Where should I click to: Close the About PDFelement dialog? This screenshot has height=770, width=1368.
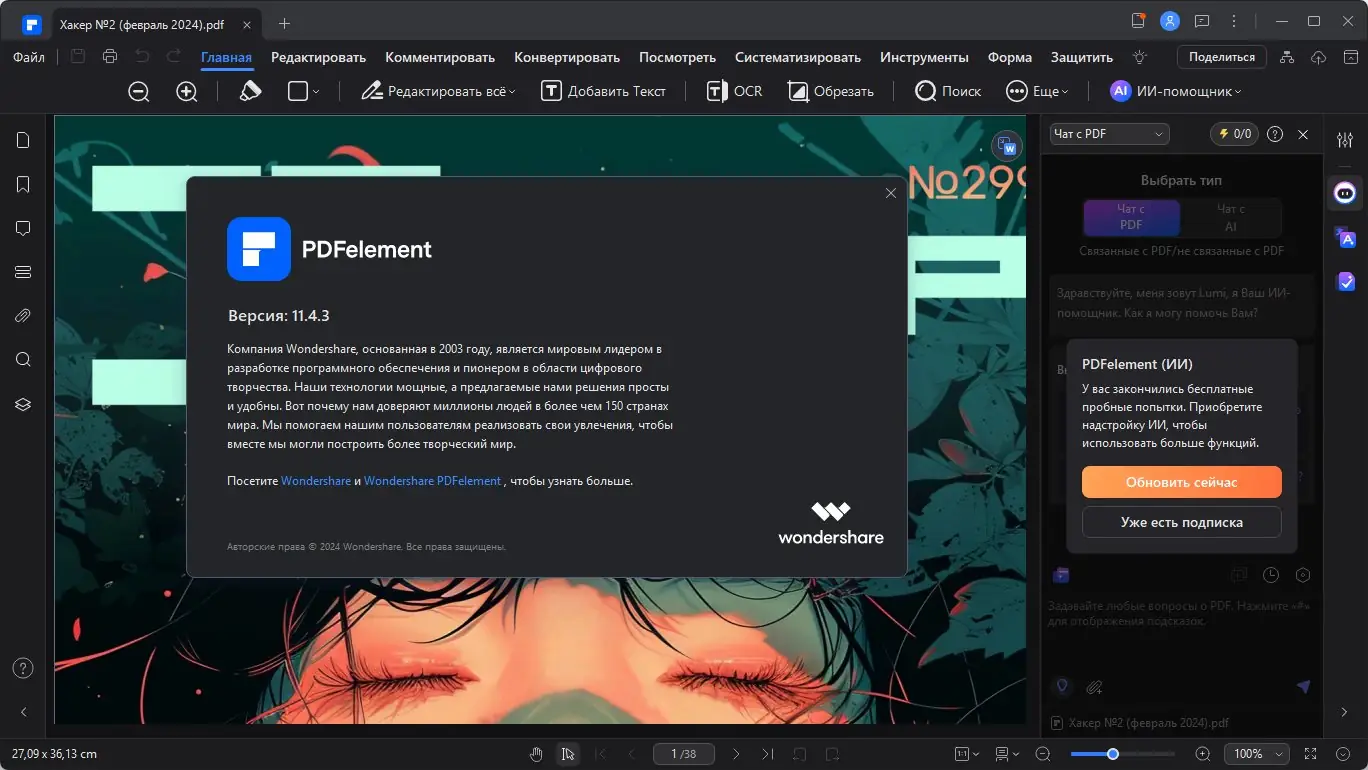(891, 193)
